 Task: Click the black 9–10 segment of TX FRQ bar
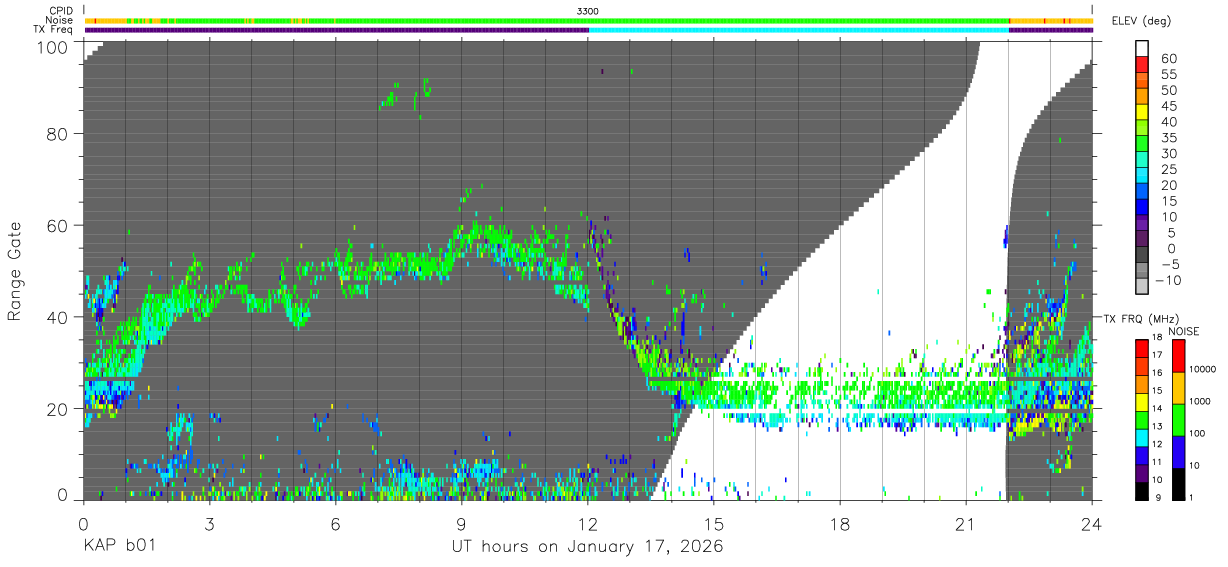(1142, 489)
